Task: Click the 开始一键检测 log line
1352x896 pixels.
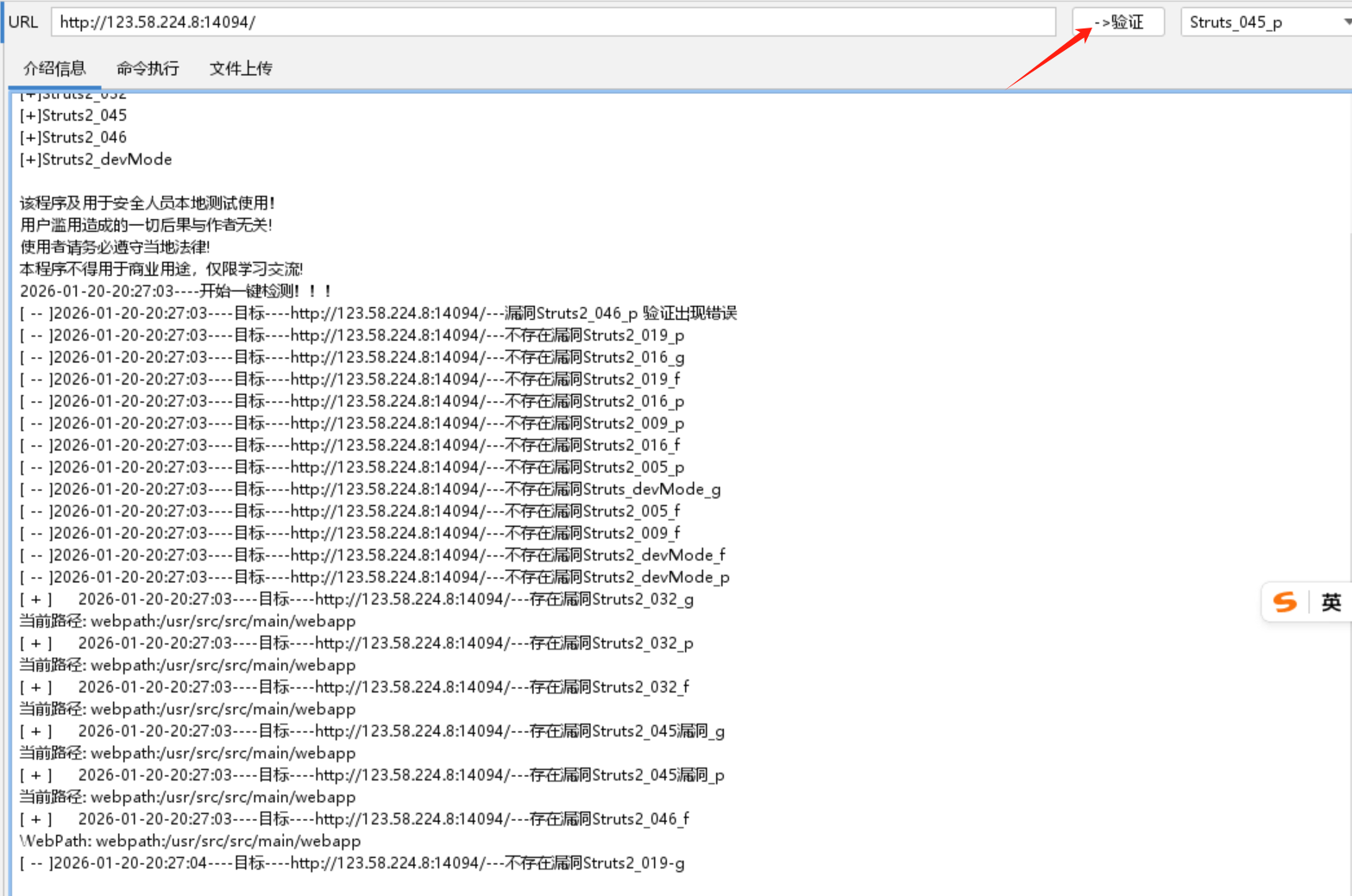Action: pyautogui.click(x=176, y=291)
